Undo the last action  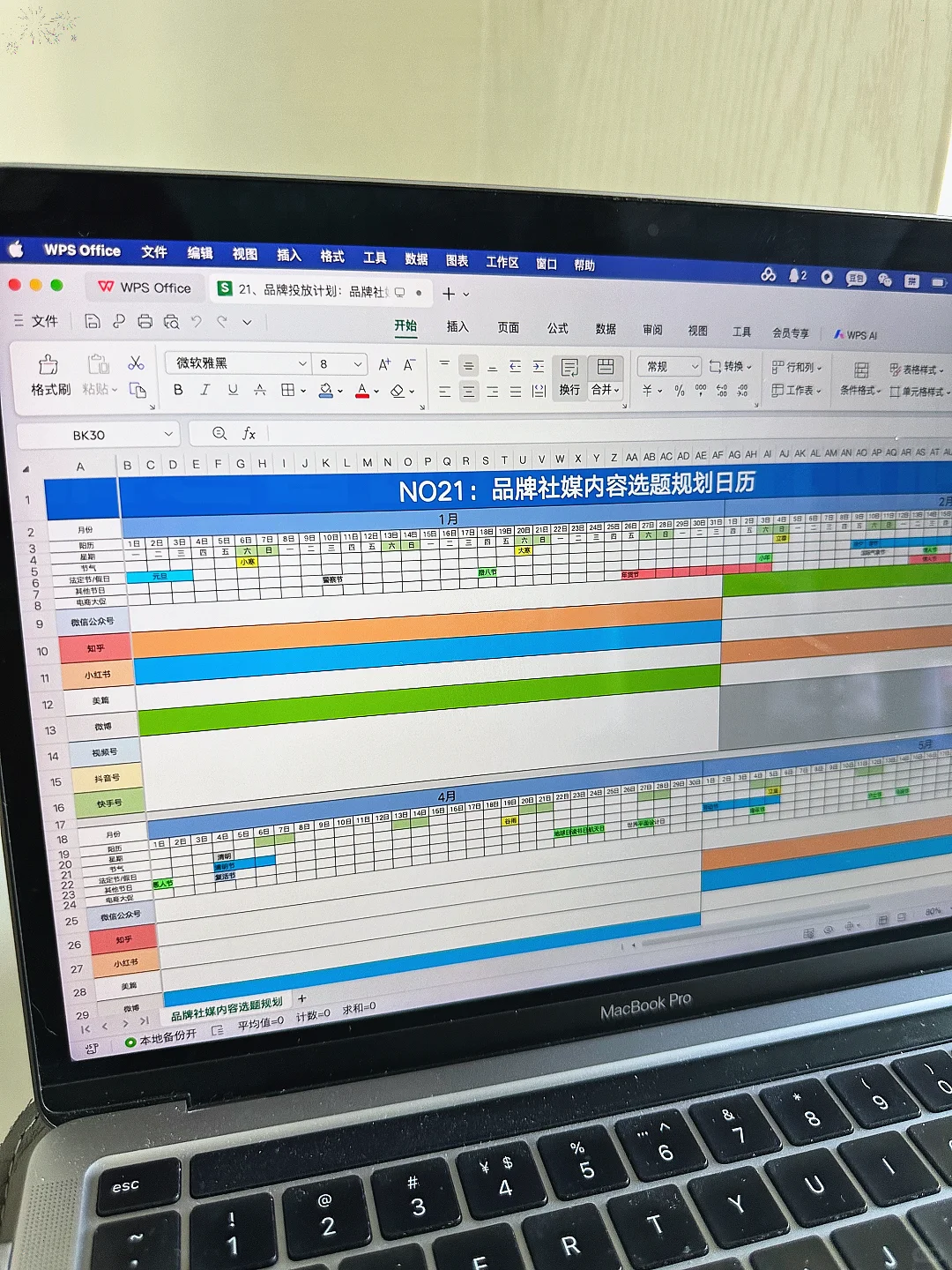[x=197, y=322]
